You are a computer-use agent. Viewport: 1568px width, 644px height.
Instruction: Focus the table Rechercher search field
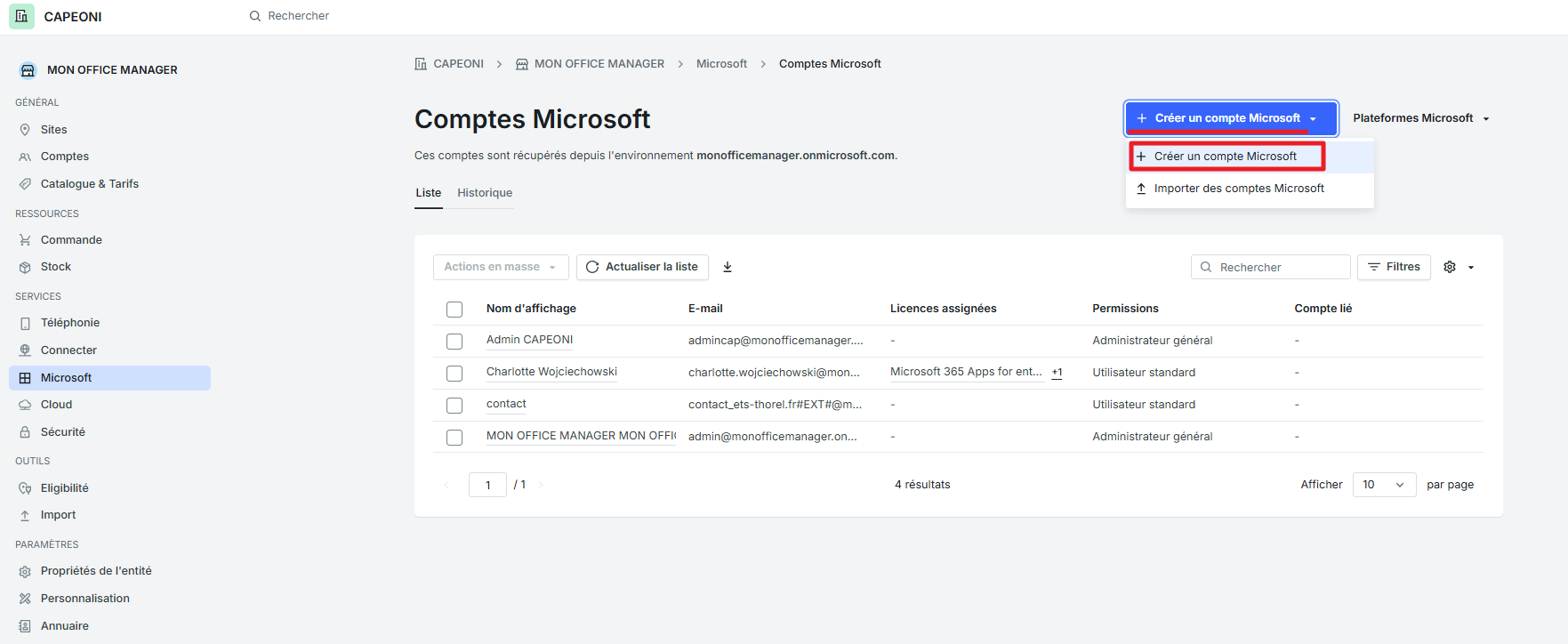point(1270,267)
